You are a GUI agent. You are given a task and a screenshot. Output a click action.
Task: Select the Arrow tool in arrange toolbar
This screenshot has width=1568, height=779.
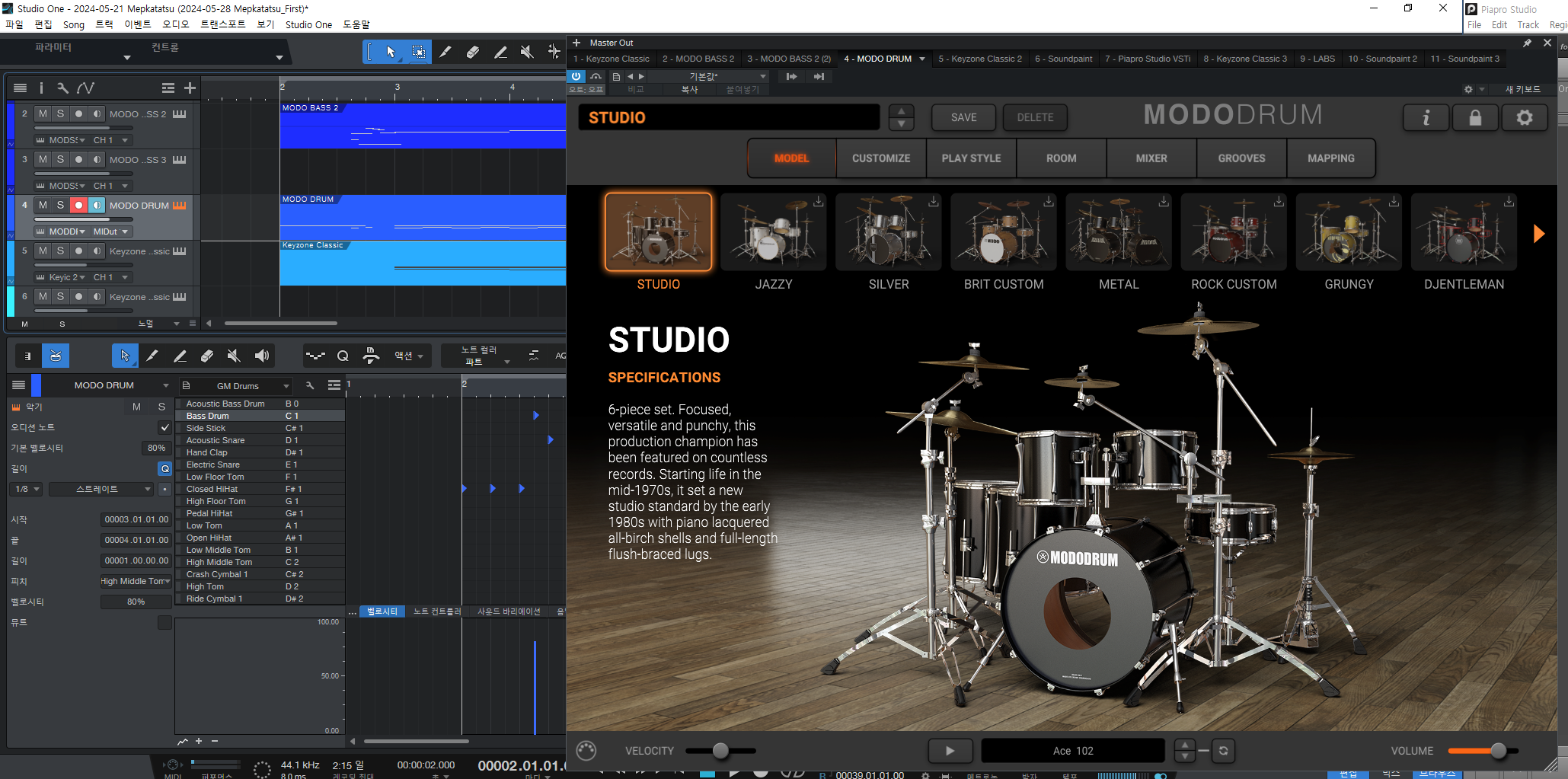click(x=391, y=52)
